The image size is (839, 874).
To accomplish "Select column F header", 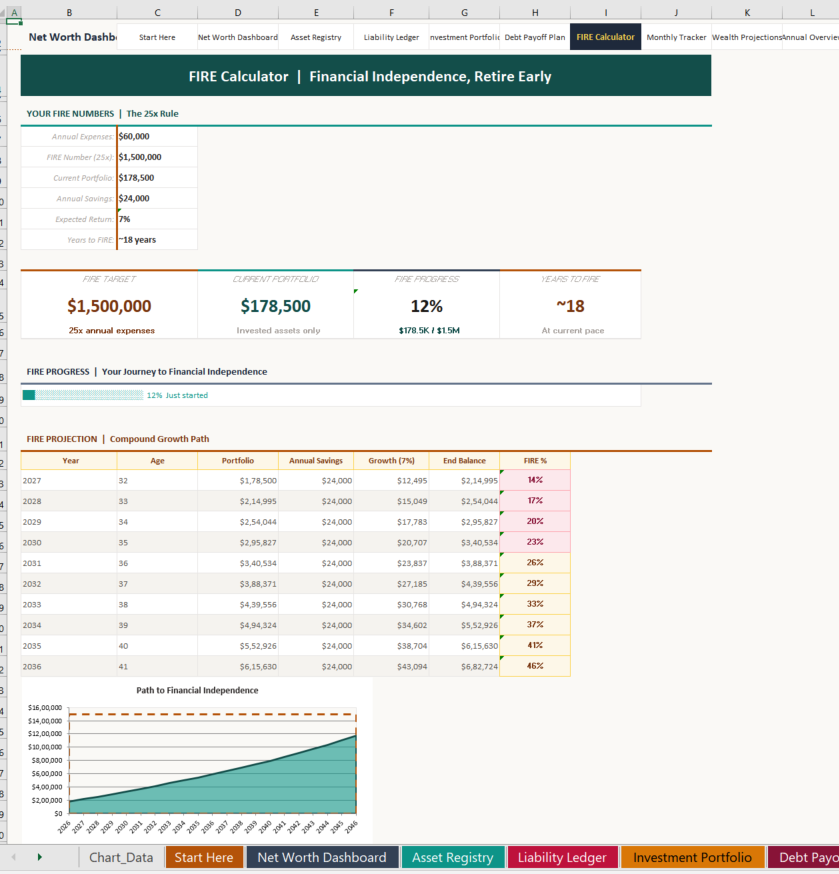I will point(391,12).
